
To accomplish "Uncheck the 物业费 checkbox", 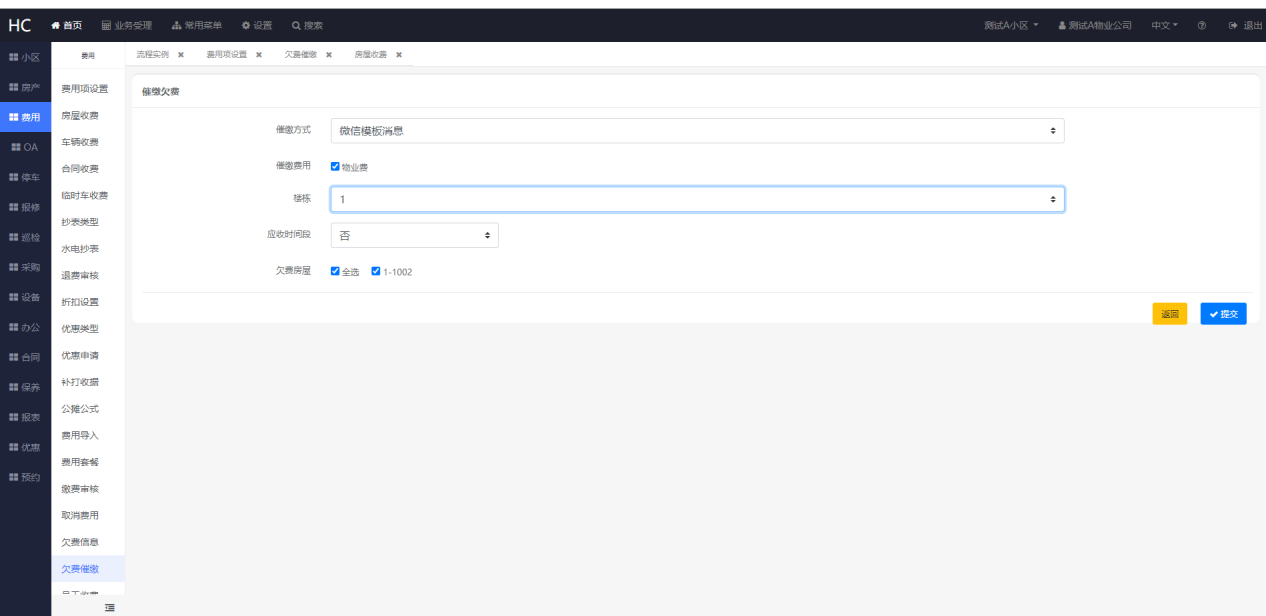I will coord(335,167).
